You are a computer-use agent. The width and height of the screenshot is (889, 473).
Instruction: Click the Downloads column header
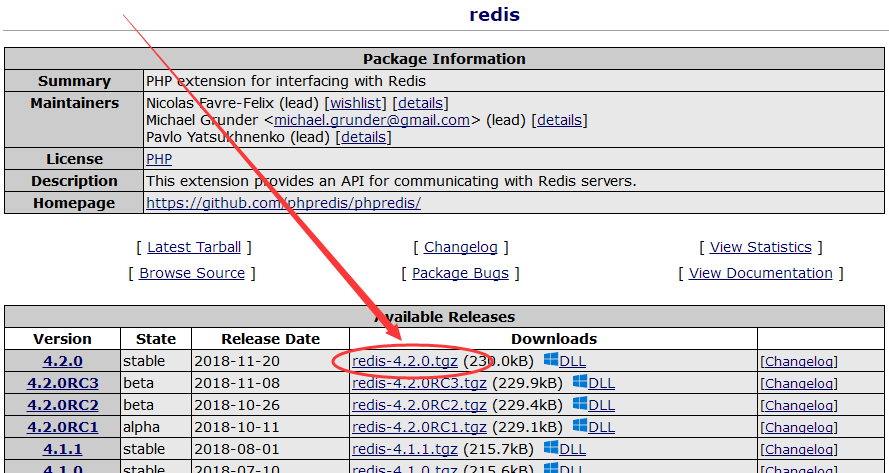coord(554,339)
